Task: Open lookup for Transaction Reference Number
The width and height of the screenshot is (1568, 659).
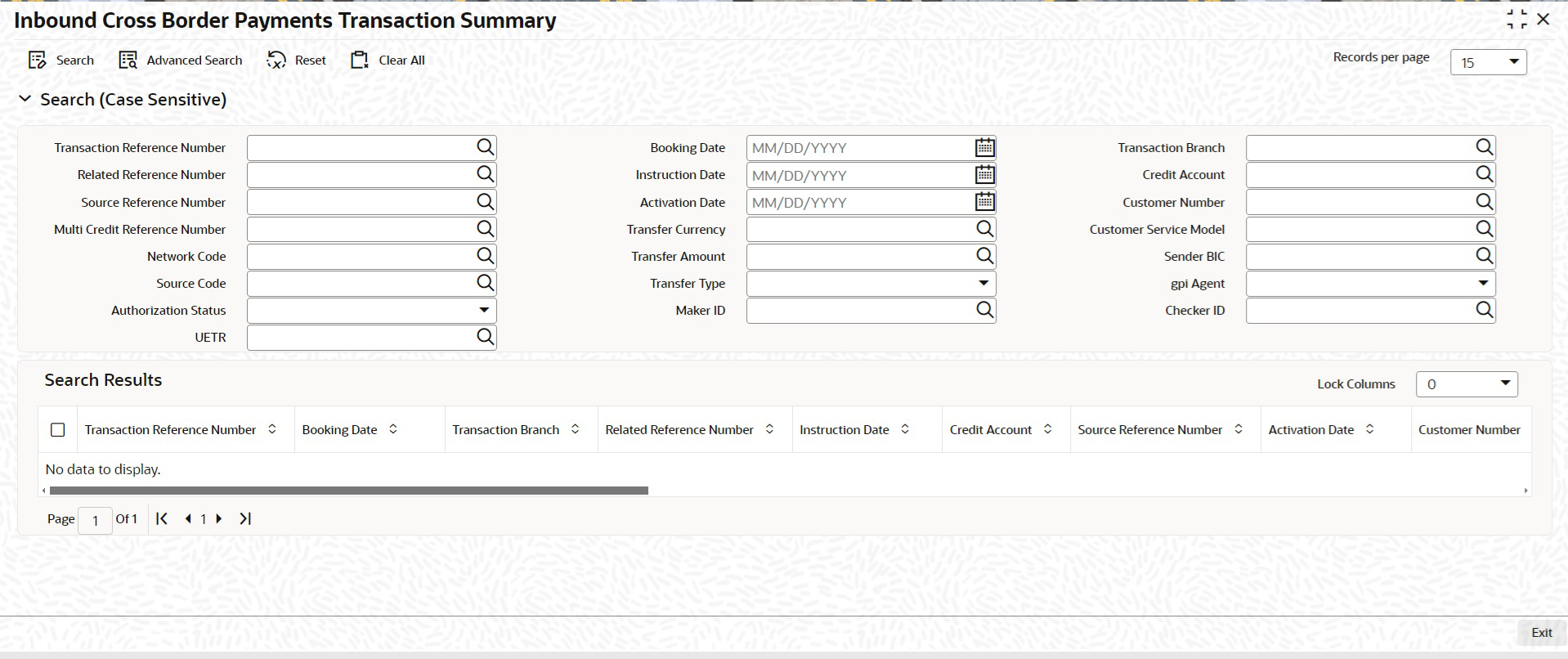Action: click(x=485, y=147)
